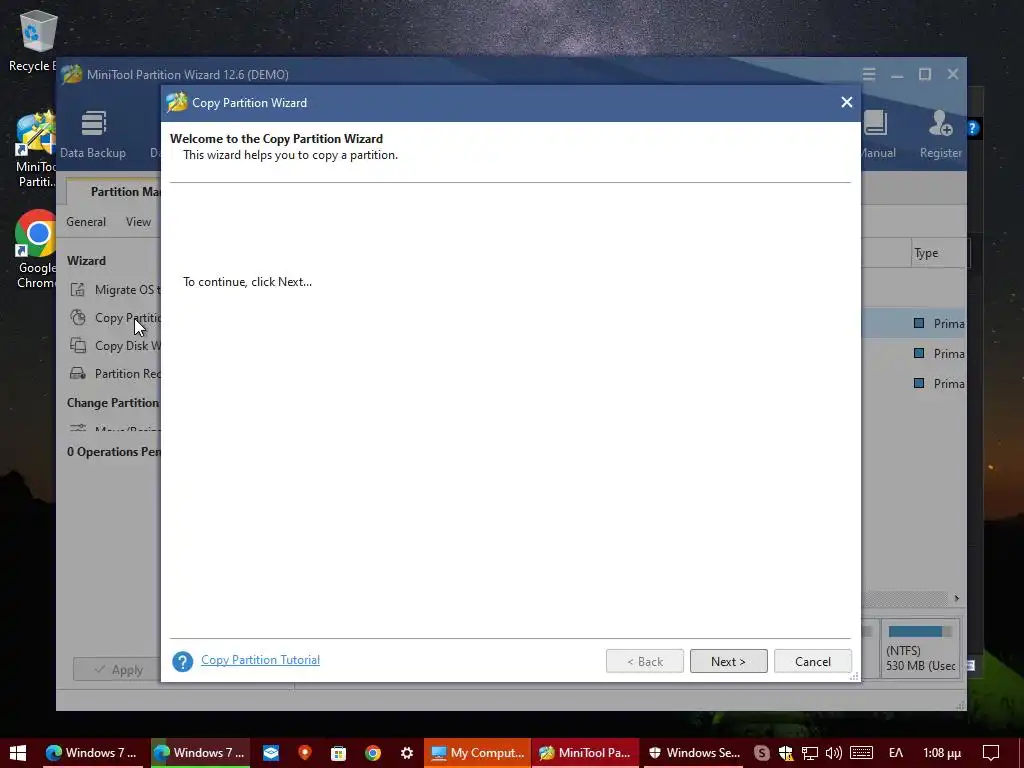Open the touch keyboard tray icon
1024x768 pixels.
pyautogui.click(x=861, y=753)
